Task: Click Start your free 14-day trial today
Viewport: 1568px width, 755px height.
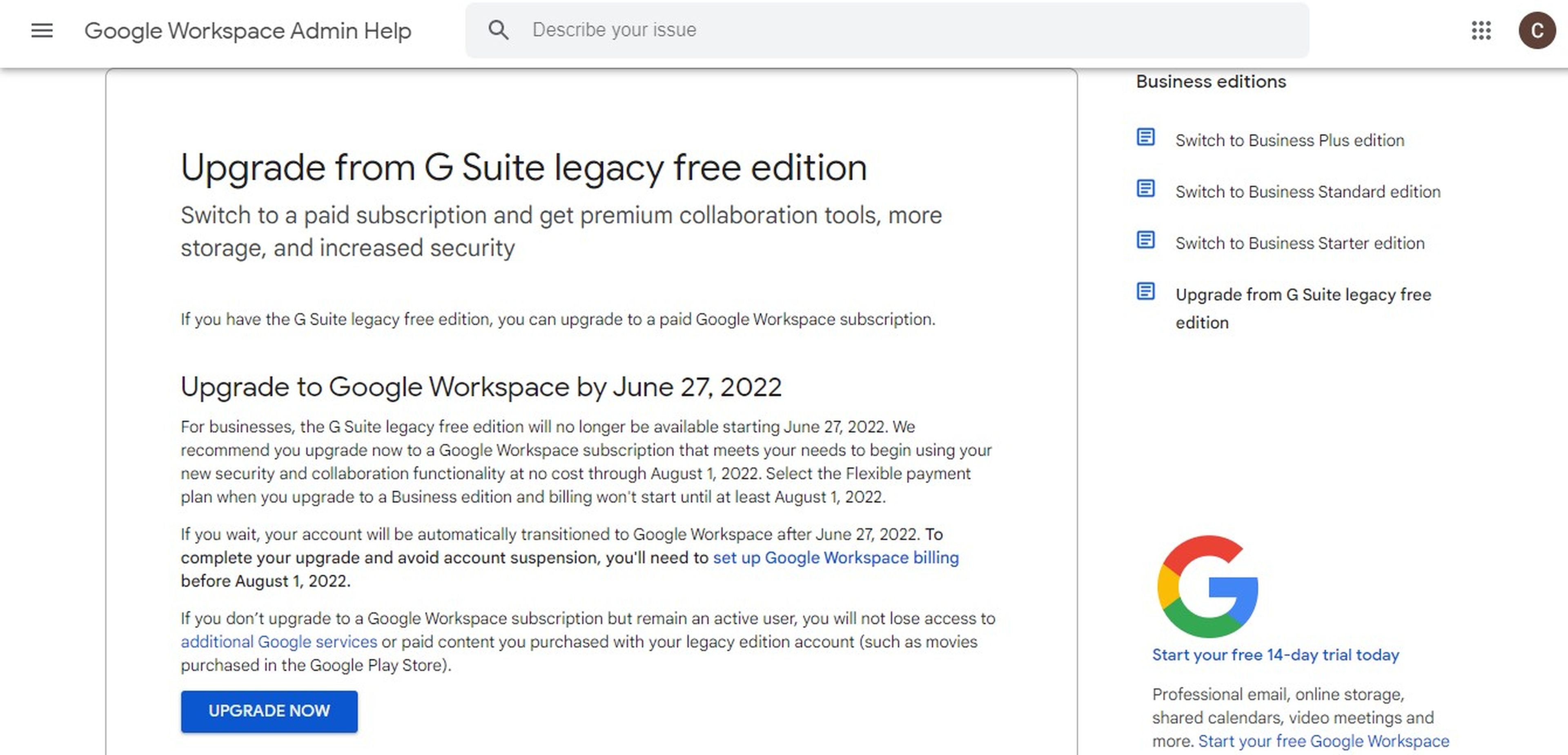Action: pyautogui.click(x=1275, y=655)
